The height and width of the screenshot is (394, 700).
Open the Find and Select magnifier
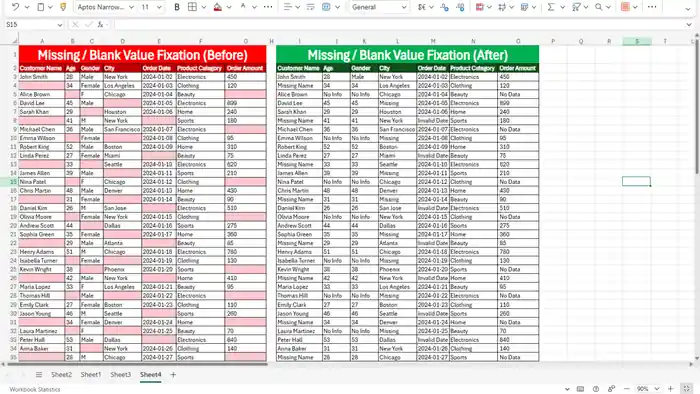[599, 7]
